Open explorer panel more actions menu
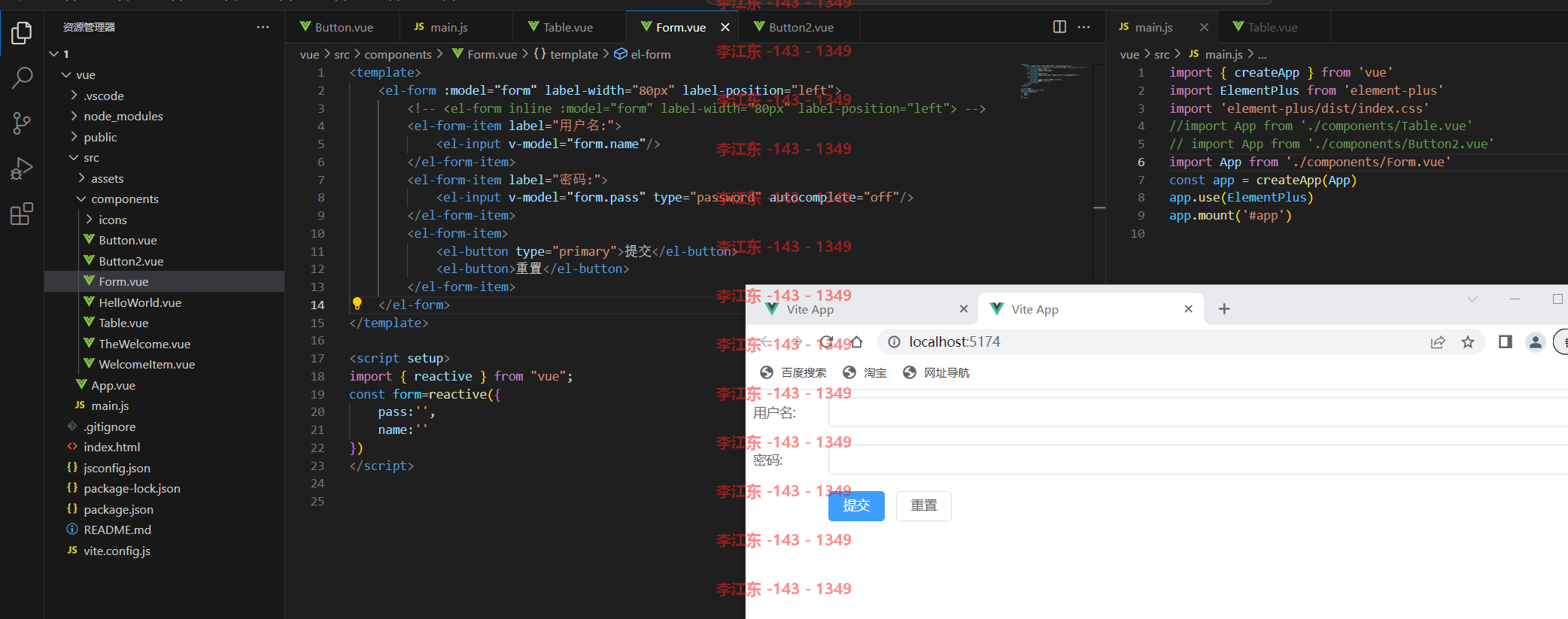This screenshot has width=1568, height=619. pyautogui.click(x=263, y=27)
